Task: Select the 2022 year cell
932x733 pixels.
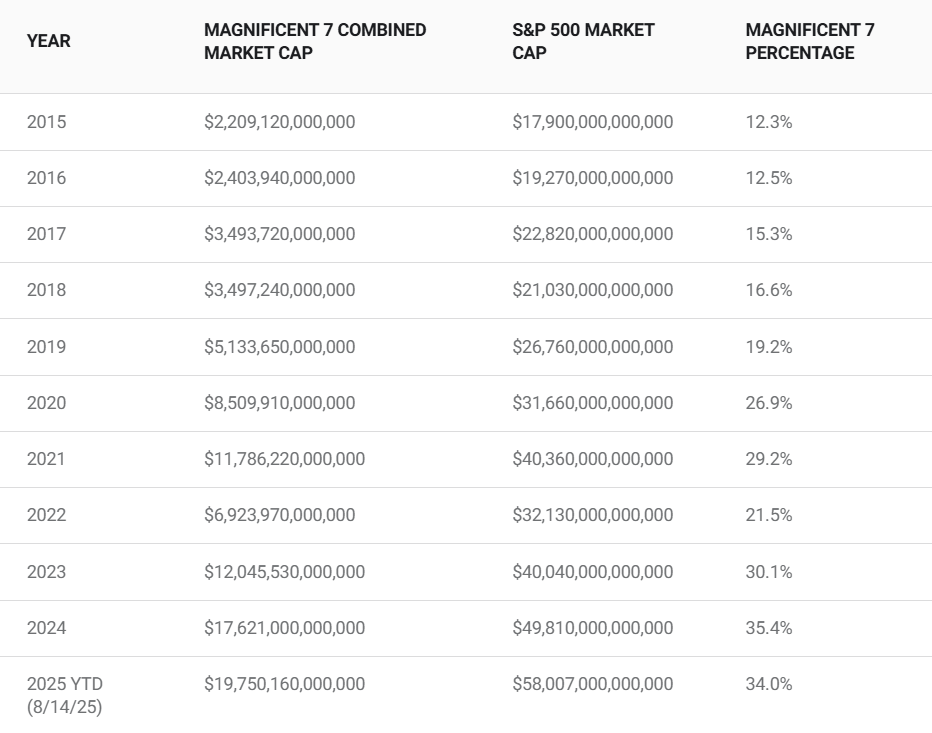Action: coord(46,514)
